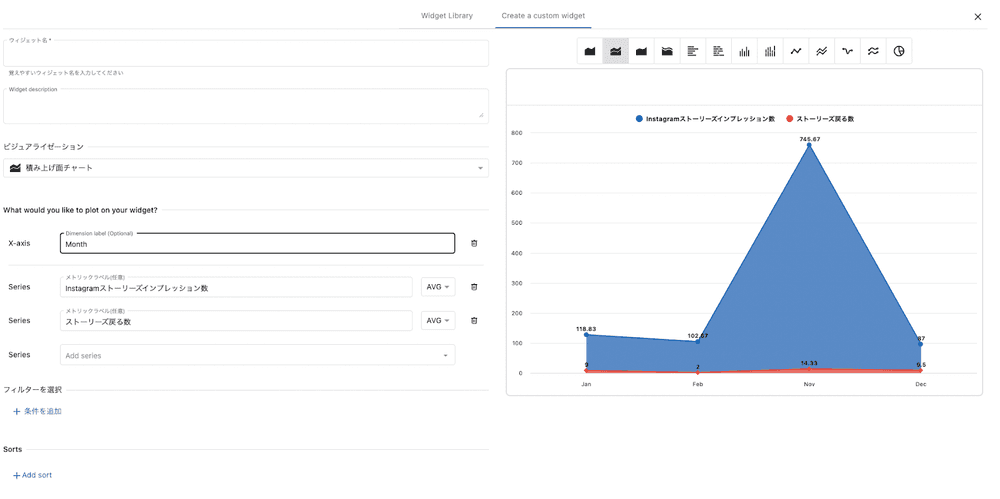Screen dimensions: 1000x499
Task: Switch to the Widget Library tab
Action: 447,16
